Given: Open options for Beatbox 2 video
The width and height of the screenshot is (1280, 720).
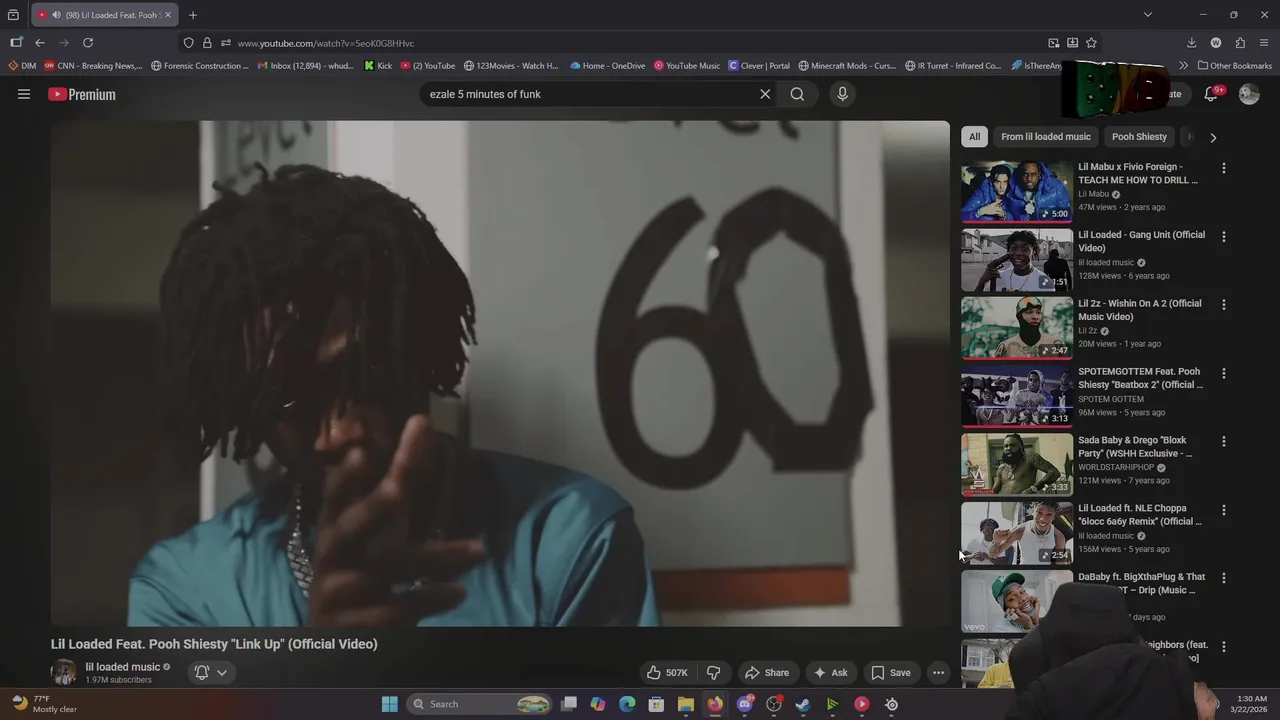Looking at the screenshot, I should [1223, 373].
